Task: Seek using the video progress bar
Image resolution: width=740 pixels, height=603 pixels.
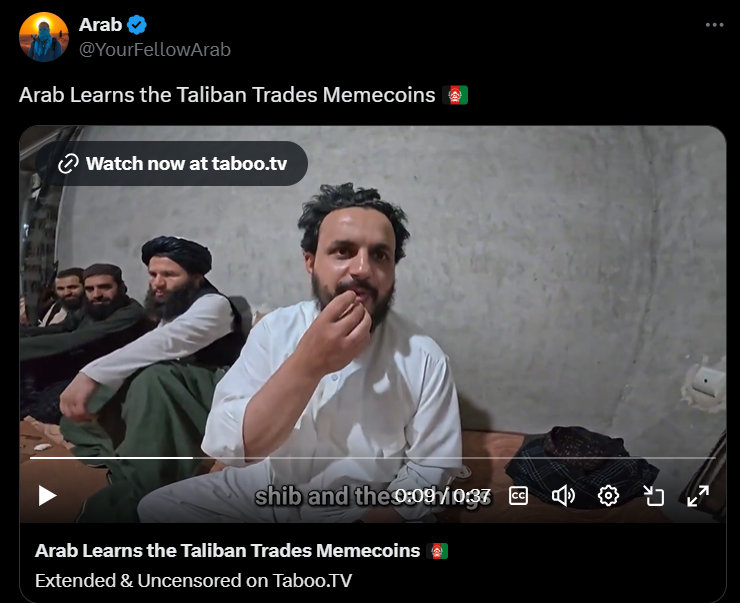Action: pos(373,458)
